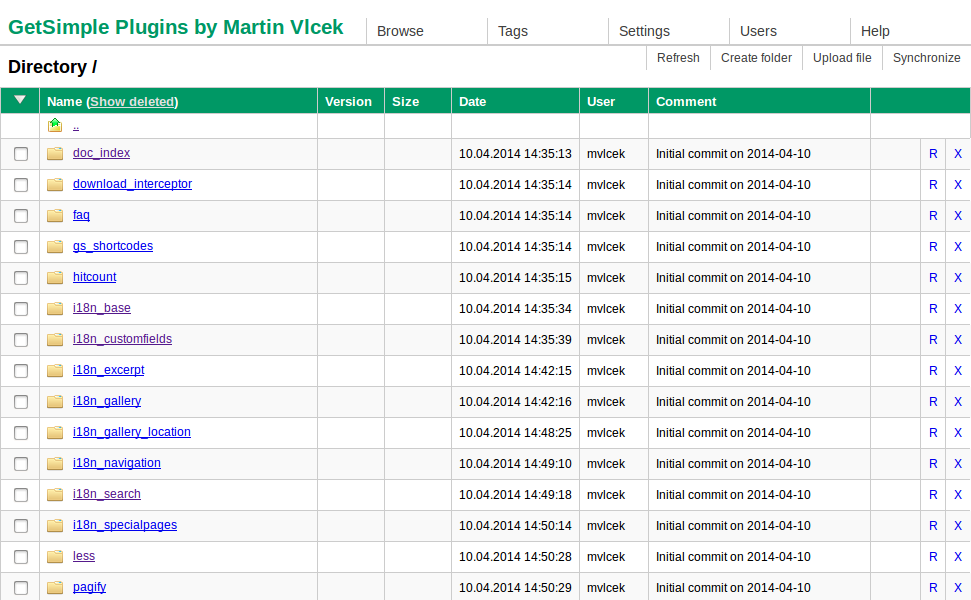Open the i18n_navigation folder link
Image resolution: width=971 pixels, height=600 pixels.
tap(116, 463)
